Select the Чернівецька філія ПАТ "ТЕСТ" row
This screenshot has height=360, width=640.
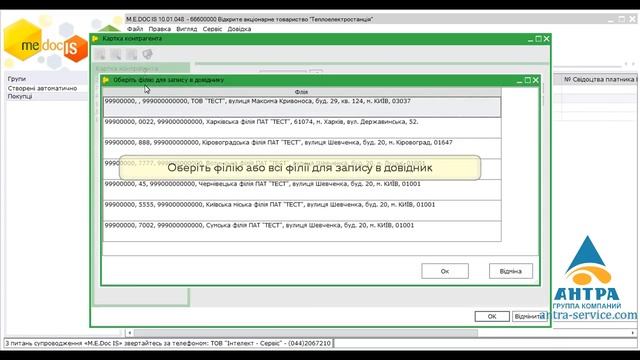[302, 190]
